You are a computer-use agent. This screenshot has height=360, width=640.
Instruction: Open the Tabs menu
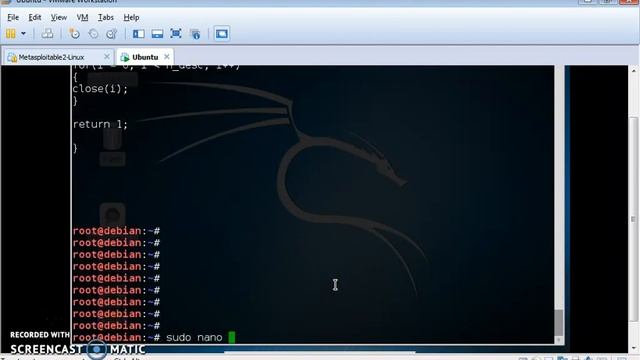click(106, 18)
